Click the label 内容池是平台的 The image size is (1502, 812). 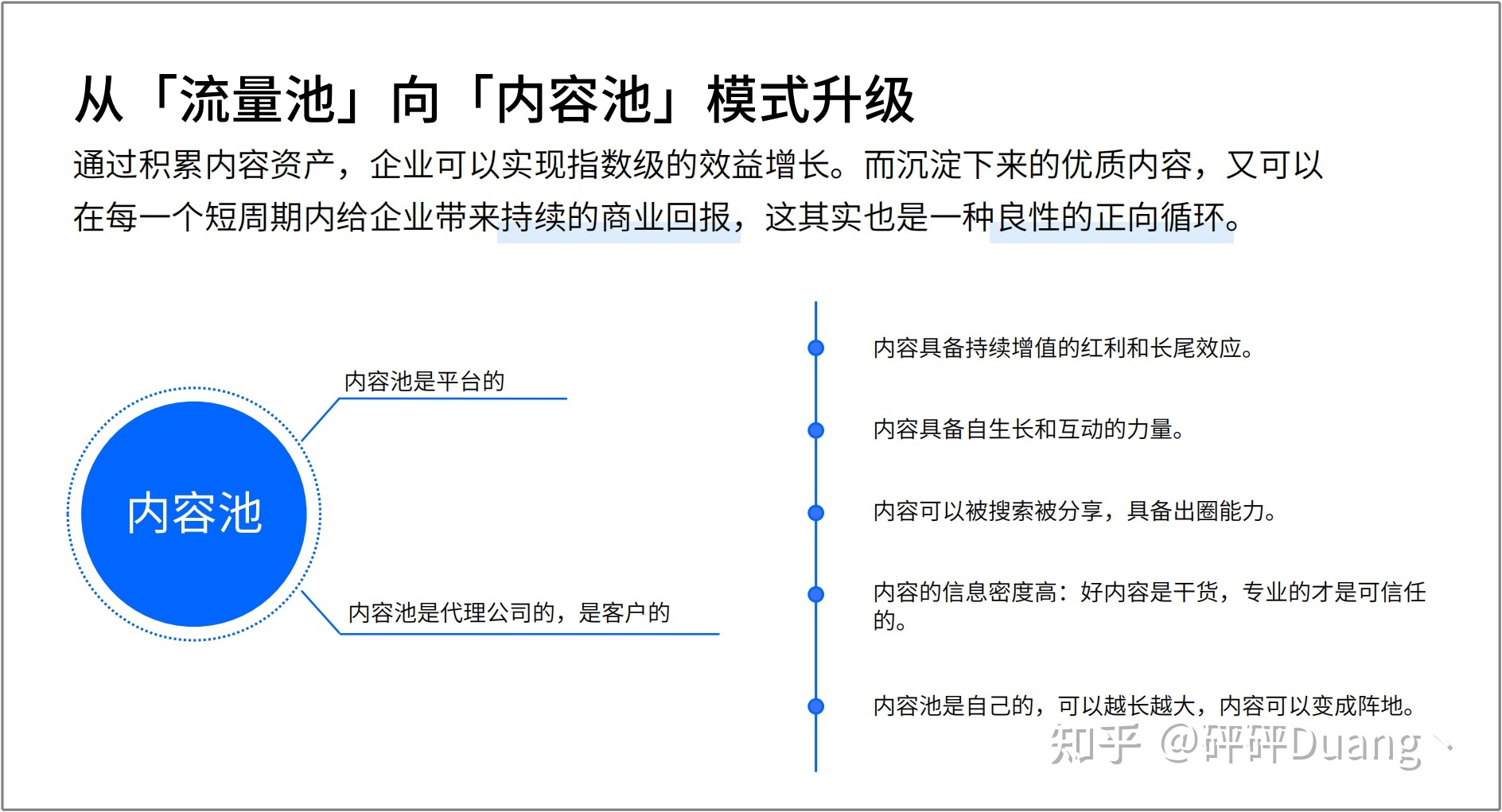tap(424, 382)
